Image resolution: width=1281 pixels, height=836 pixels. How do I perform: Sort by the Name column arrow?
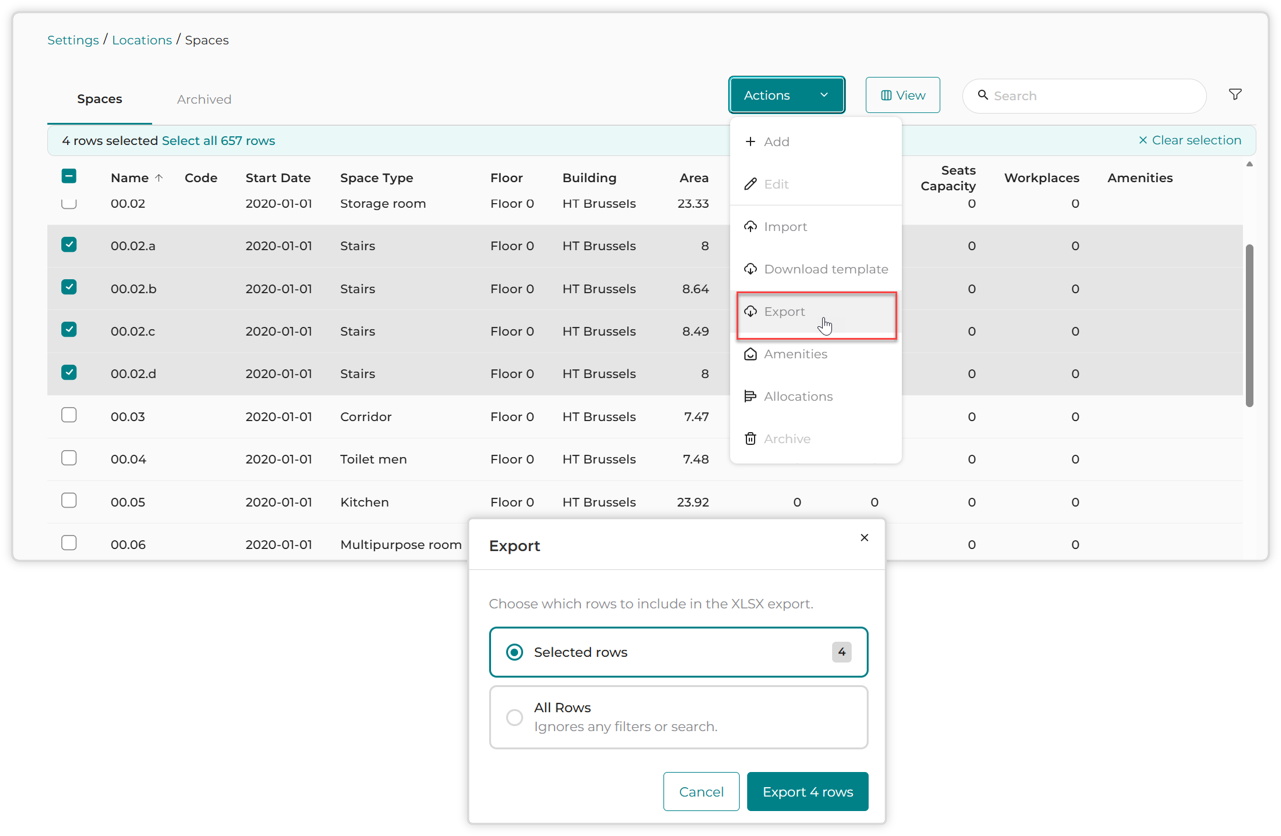tap(159, 178)
